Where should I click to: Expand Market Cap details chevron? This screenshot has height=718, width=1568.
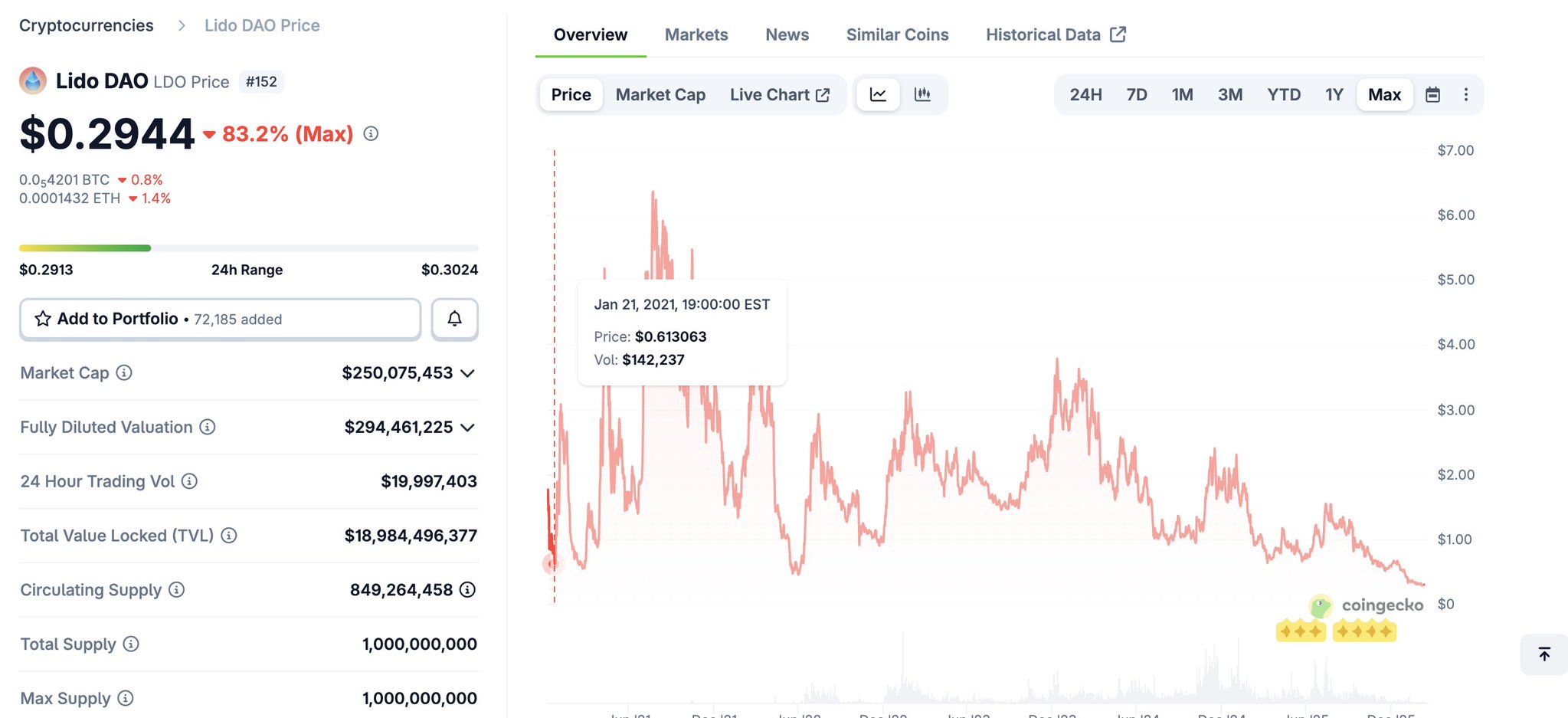point(468,373)
